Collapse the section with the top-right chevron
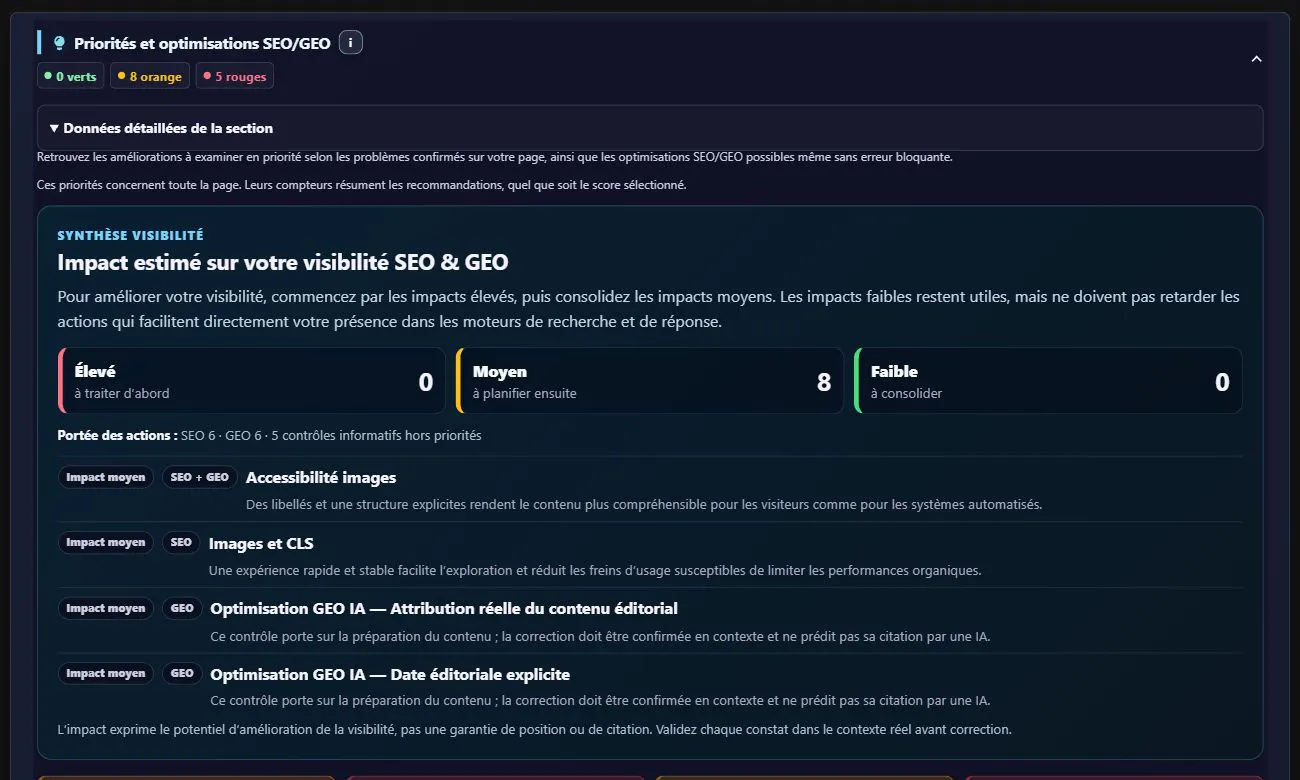This screenshot has width=1300, height=780. tap(1257, 59)
